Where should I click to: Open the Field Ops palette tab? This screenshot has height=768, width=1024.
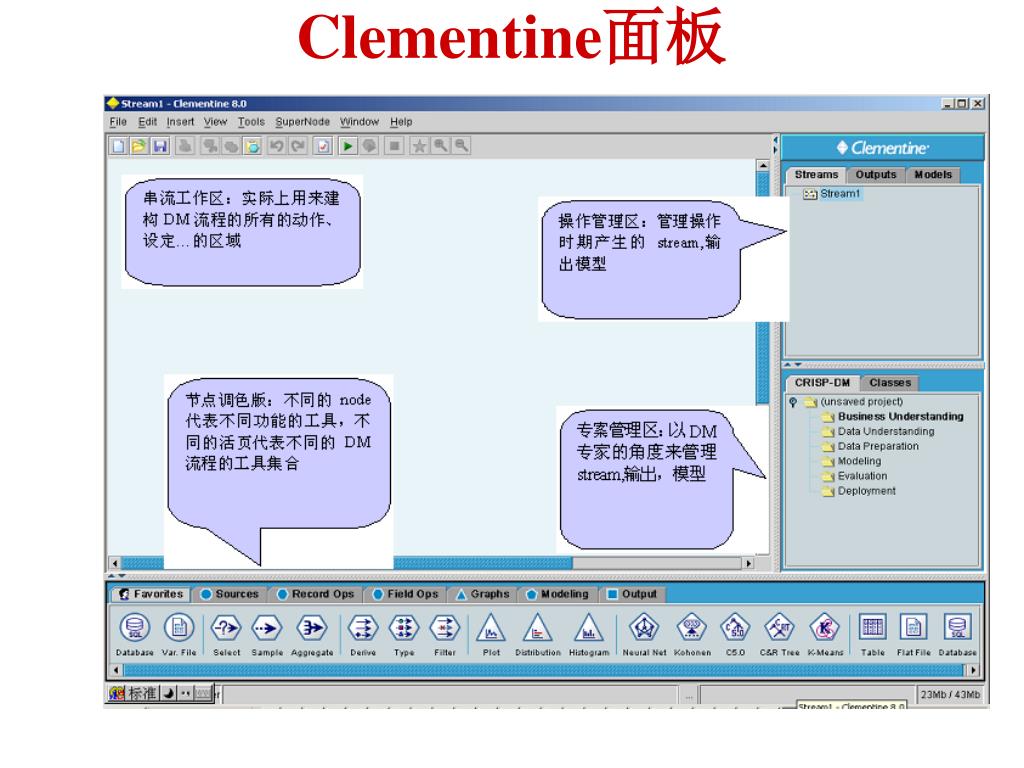406,594
